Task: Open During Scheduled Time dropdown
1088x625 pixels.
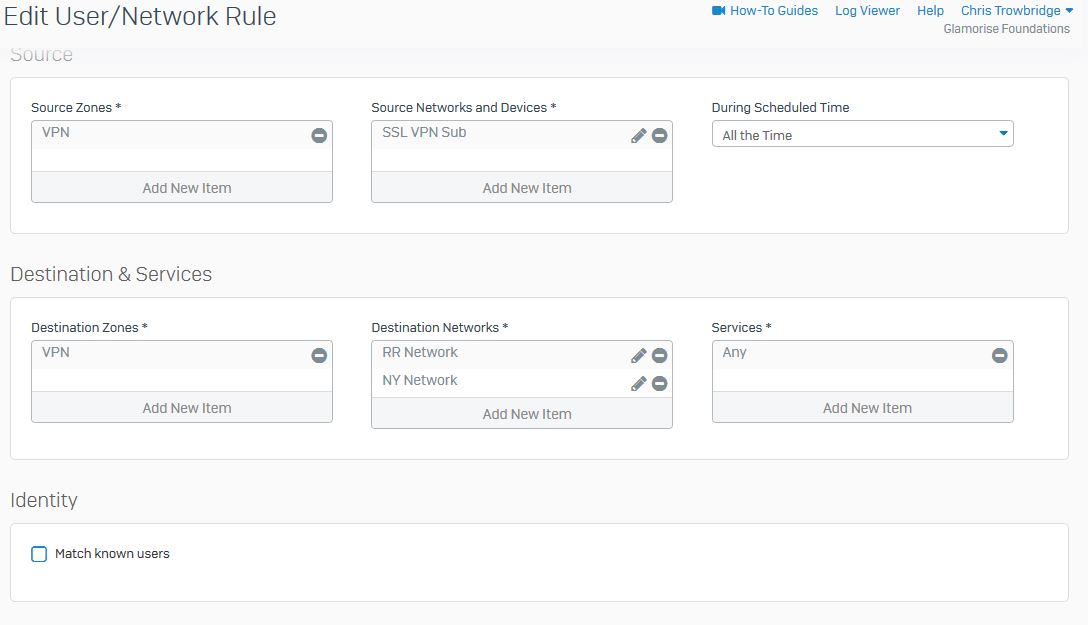Action: tap(862, 135)
